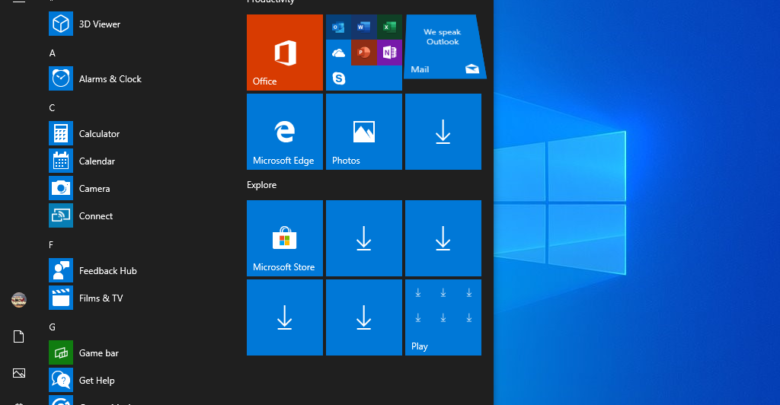
Task: Launch Alarms & Clock from the app list
Action: [x=95, y=79]
